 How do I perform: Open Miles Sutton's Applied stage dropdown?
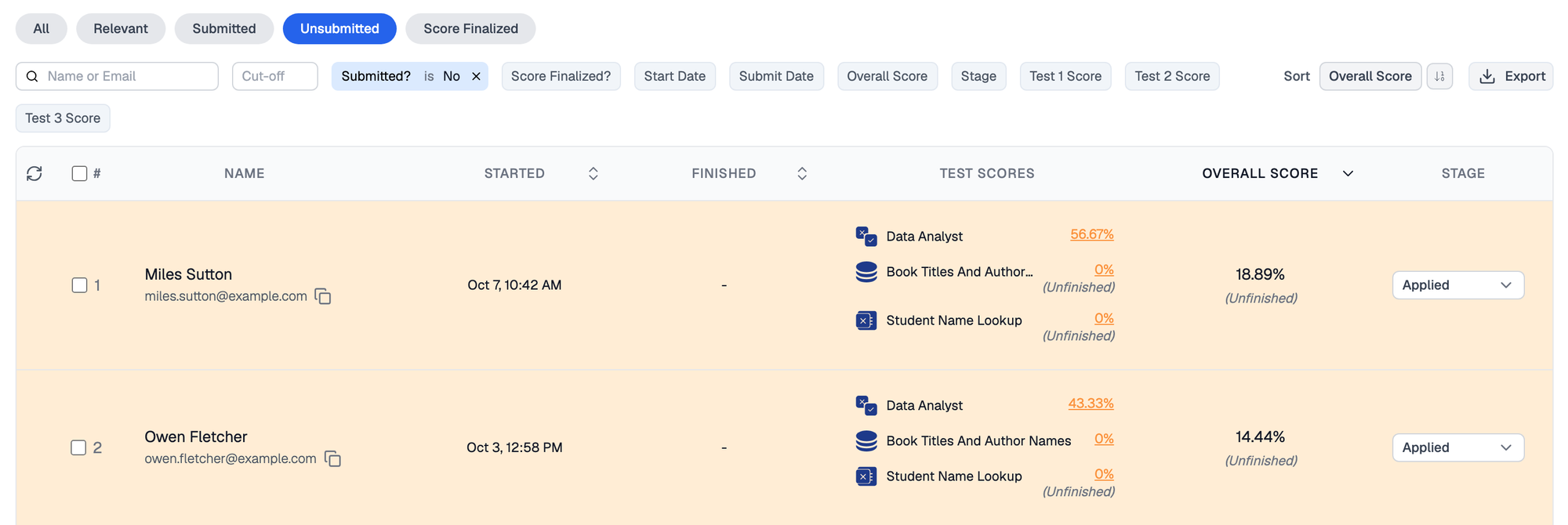coord(1458,285)
